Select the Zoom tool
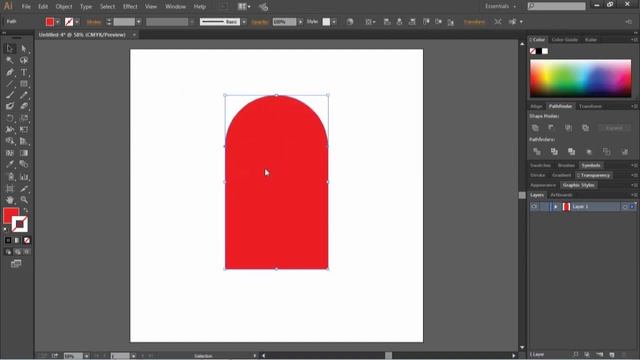The width and height of the screenshot is (640, 360). pos(24,200)
